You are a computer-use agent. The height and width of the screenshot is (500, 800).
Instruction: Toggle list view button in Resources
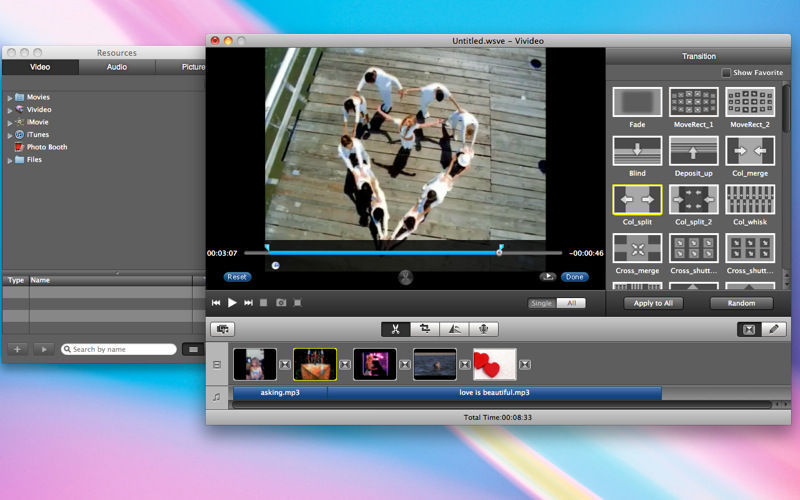[x=193, y=349]
